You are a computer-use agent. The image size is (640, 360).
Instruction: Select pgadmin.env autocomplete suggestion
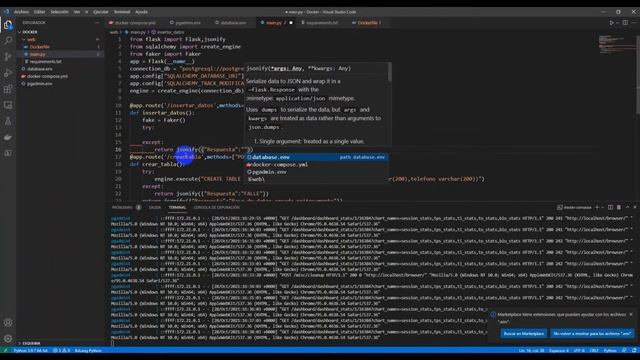(x=317, y=172)
